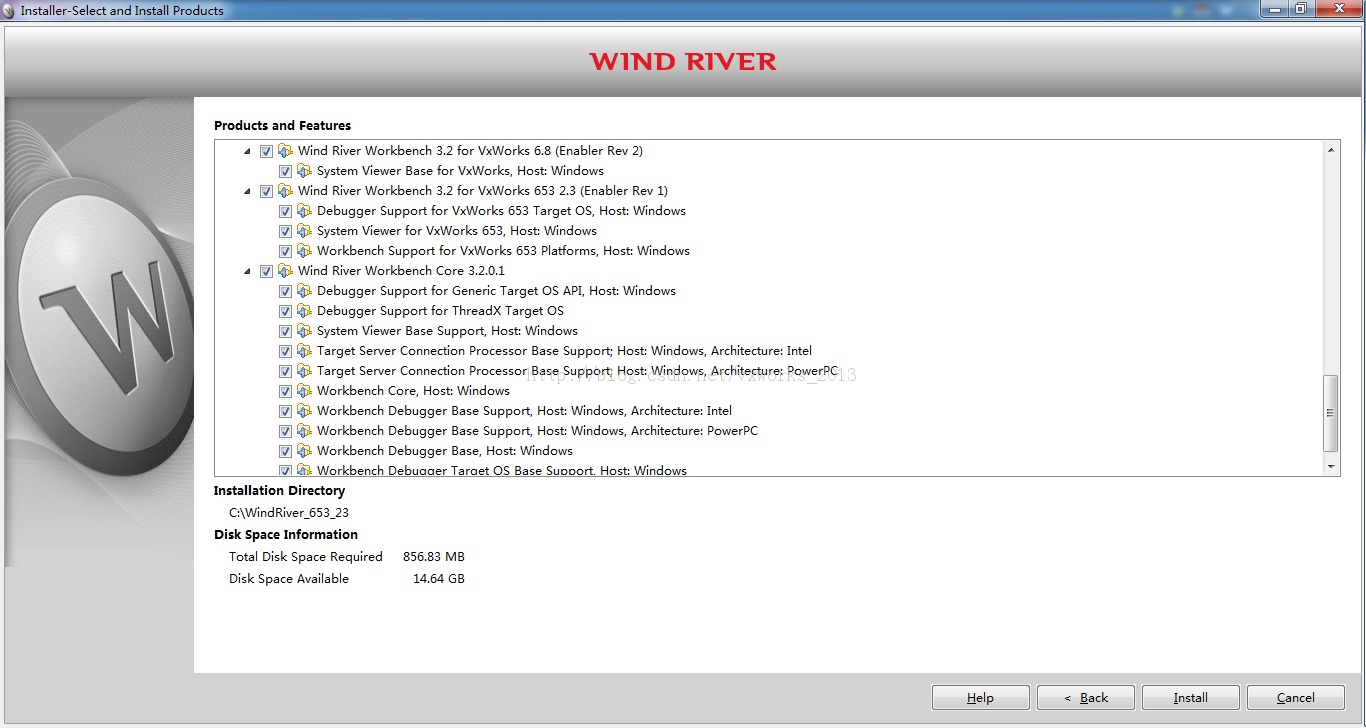
Task: Click package icon beside Debugger Support for ThreadX Target OS
Action: [304, 311]
